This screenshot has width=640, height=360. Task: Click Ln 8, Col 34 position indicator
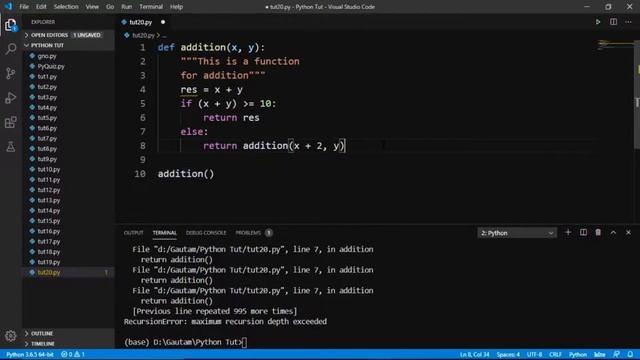click(474, 355)
